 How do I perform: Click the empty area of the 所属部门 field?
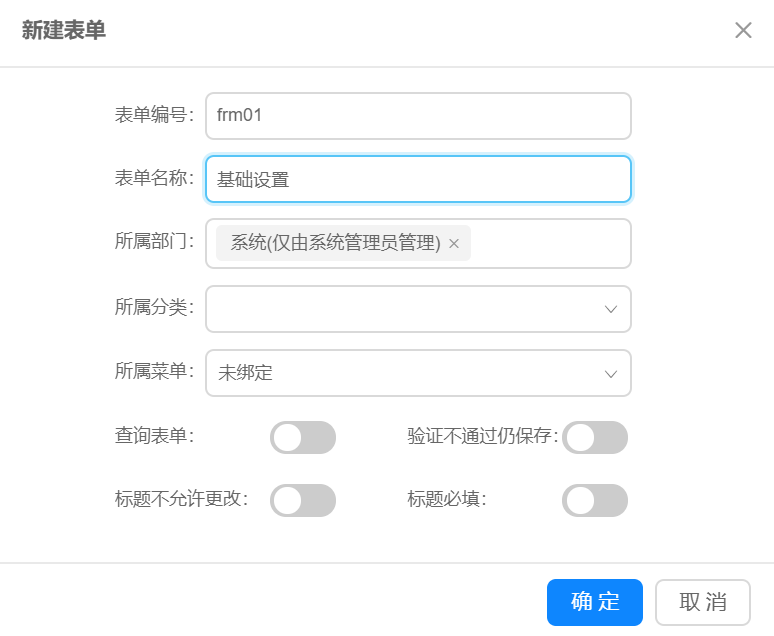pyautogui.click(x=550, y=243)
